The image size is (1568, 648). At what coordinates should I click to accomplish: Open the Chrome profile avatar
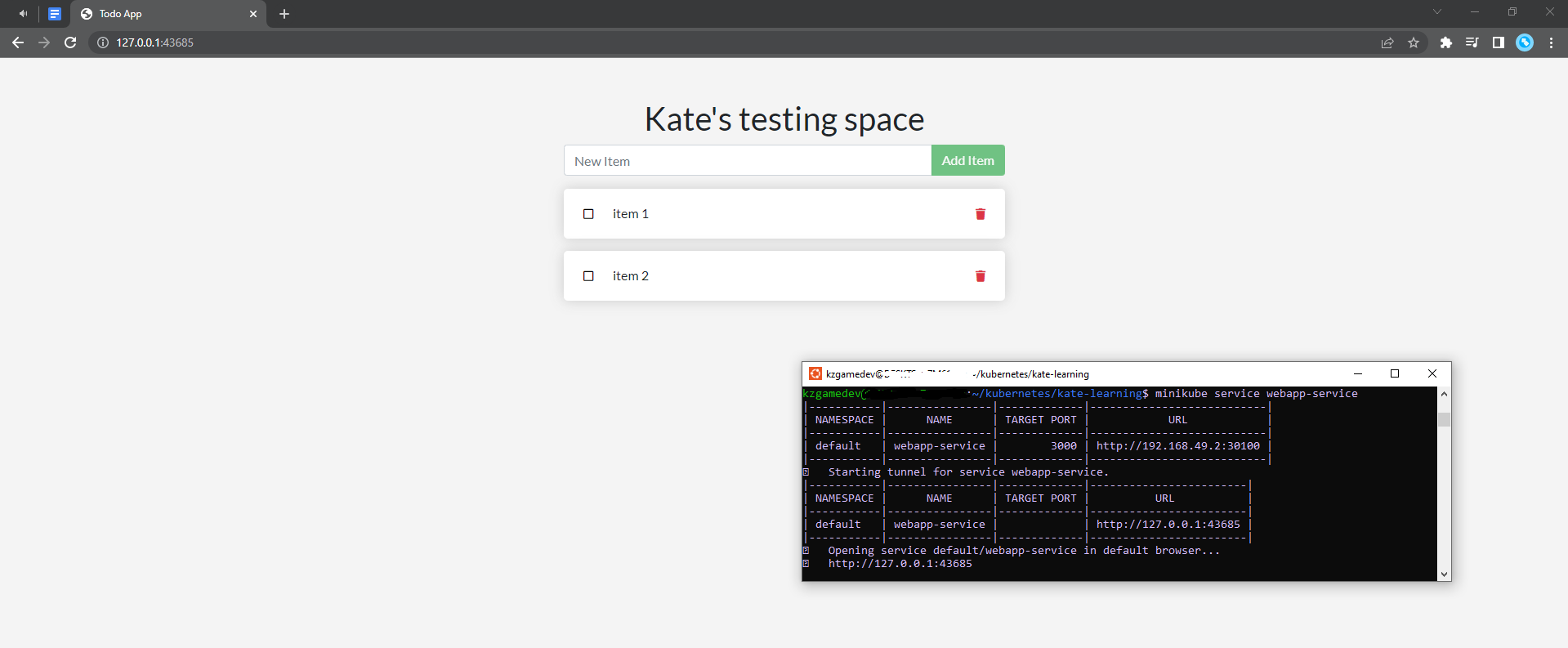tap(1525, 42)
